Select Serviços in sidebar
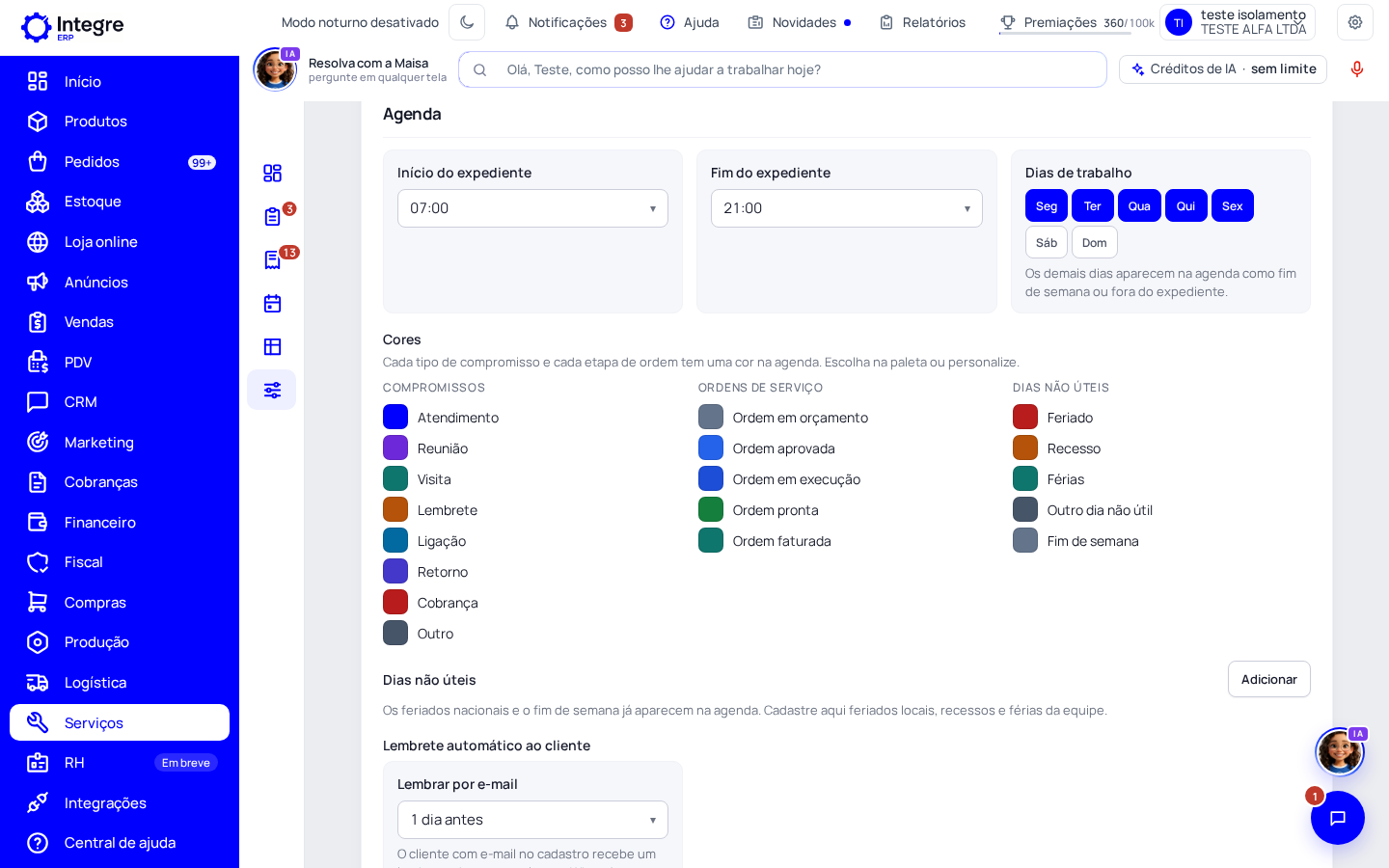Viewport: 1389px width, 868px height. [x=120, y=722]
